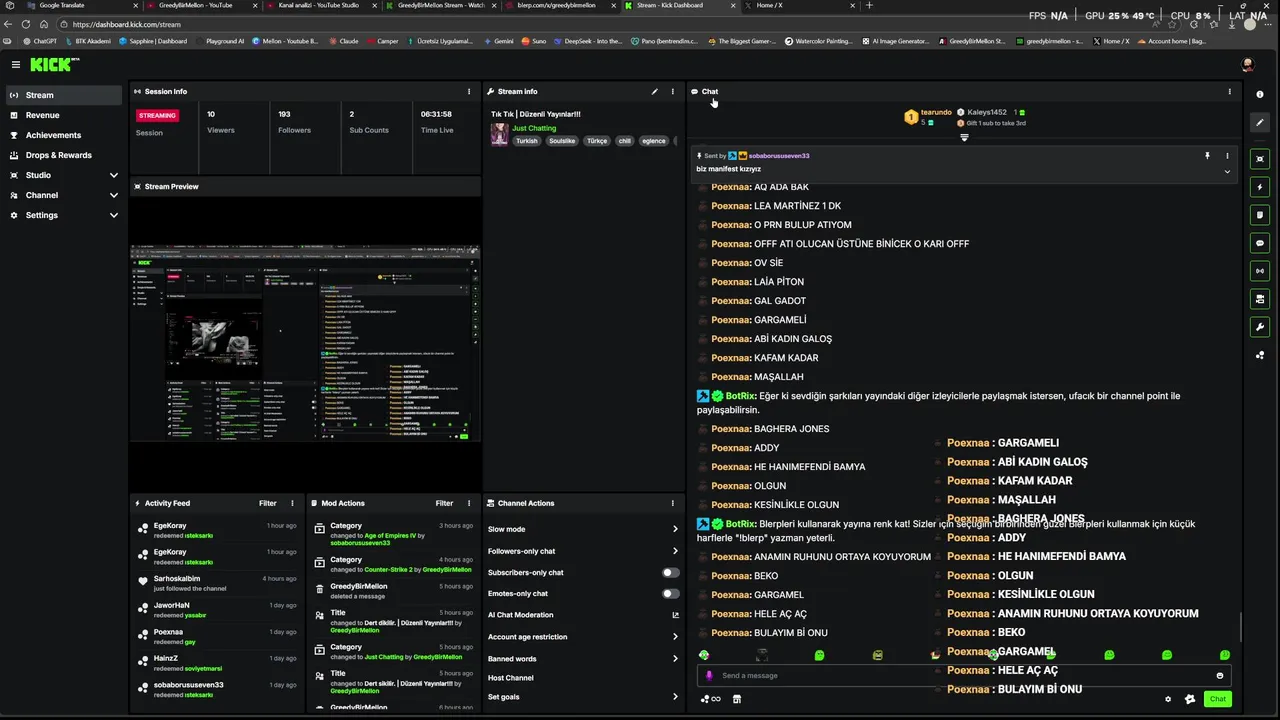Viewport: 1280px width, 720px height.
Task: Open Activity Feed Filter dropdown
Action: 267,503
